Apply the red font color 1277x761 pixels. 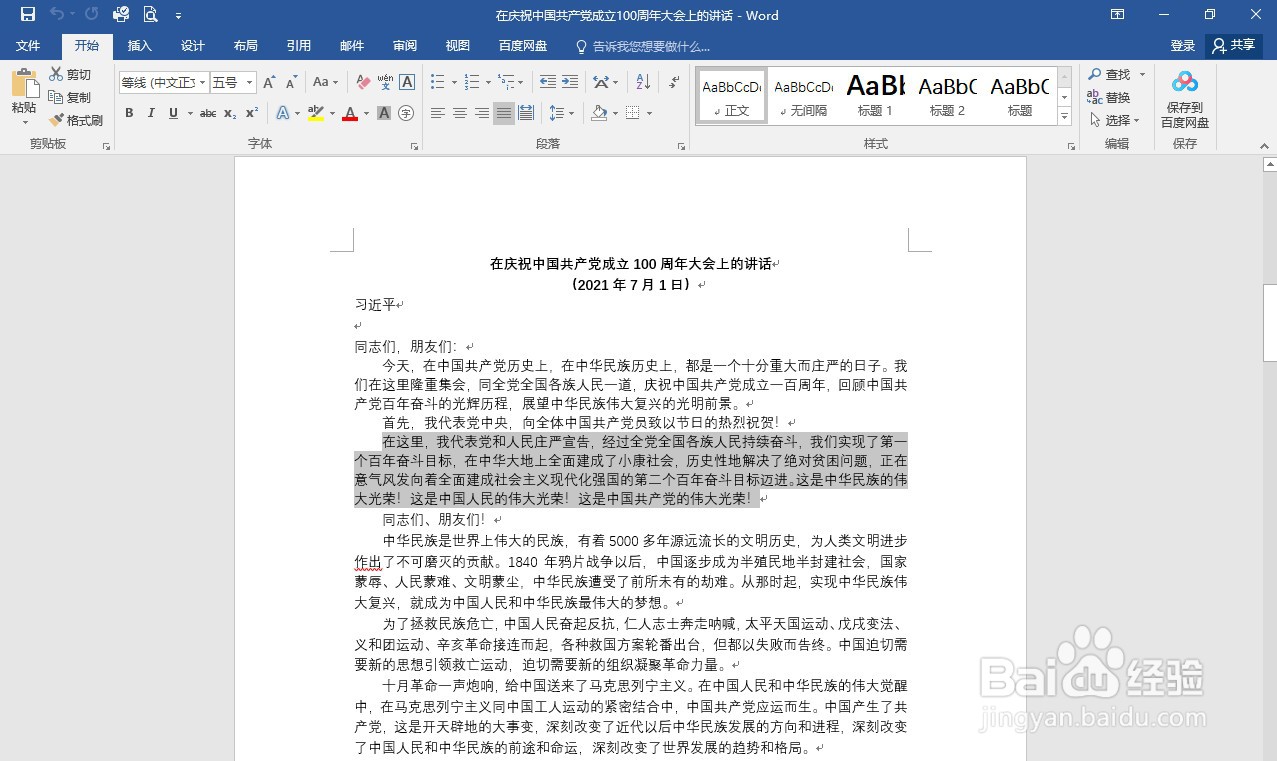350,113
